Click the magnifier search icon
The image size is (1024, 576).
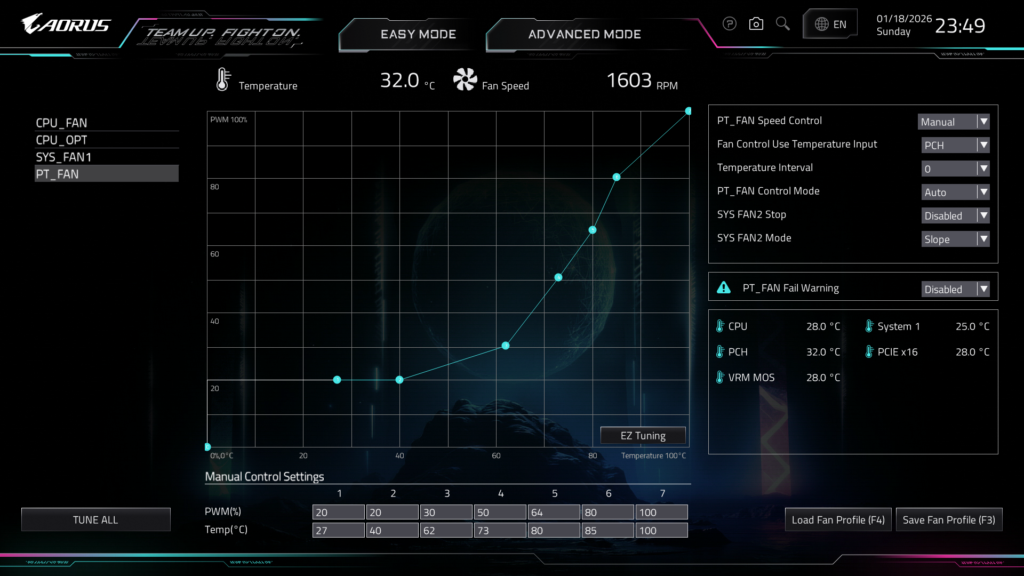pos(783,24)
